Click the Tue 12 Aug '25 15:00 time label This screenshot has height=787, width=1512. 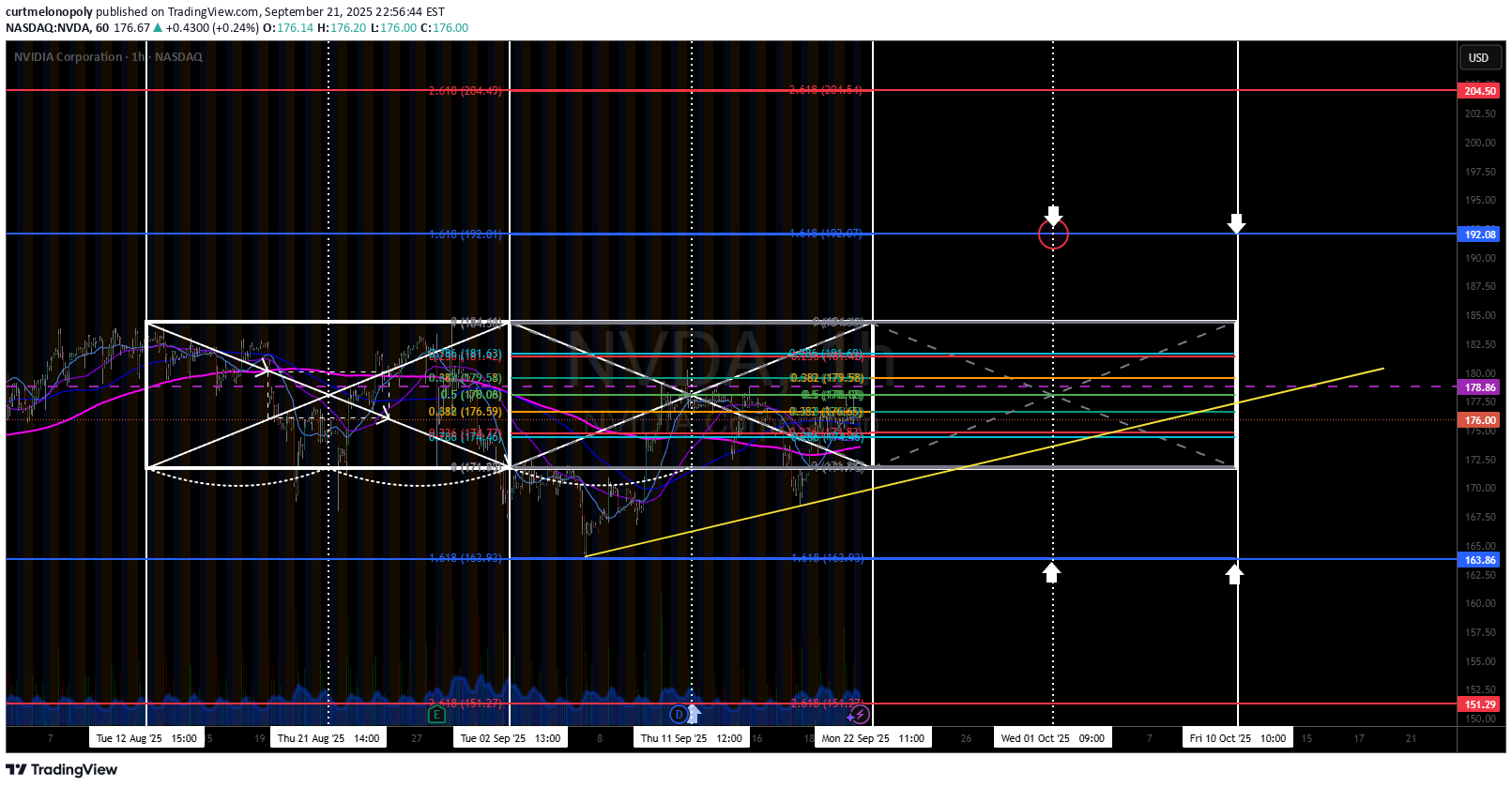pyautogui.click(x=146, y=738)
